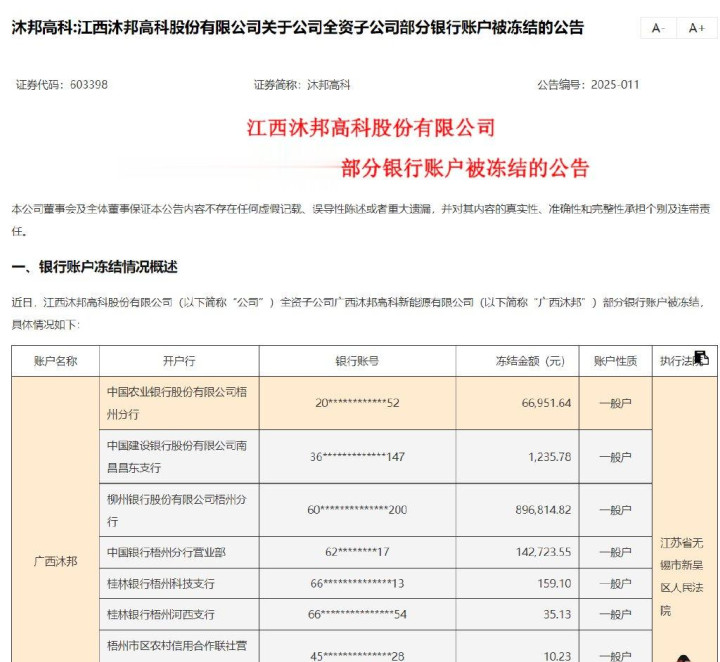Click 一般户 in the 159.10 row

click(x=615, y=583)
